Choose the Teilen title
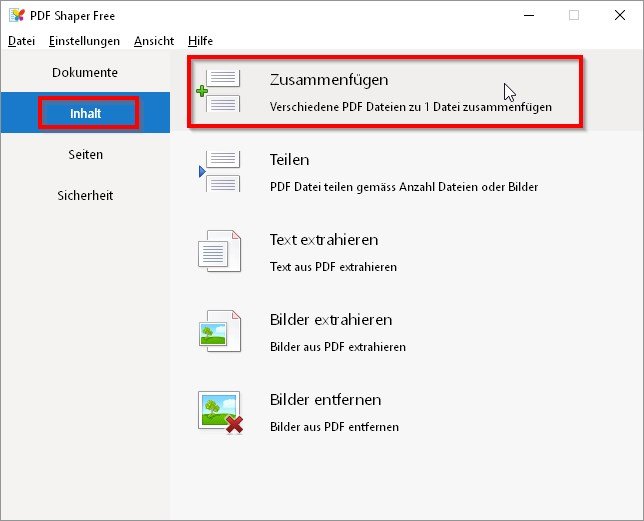 [x=289, y=160]
